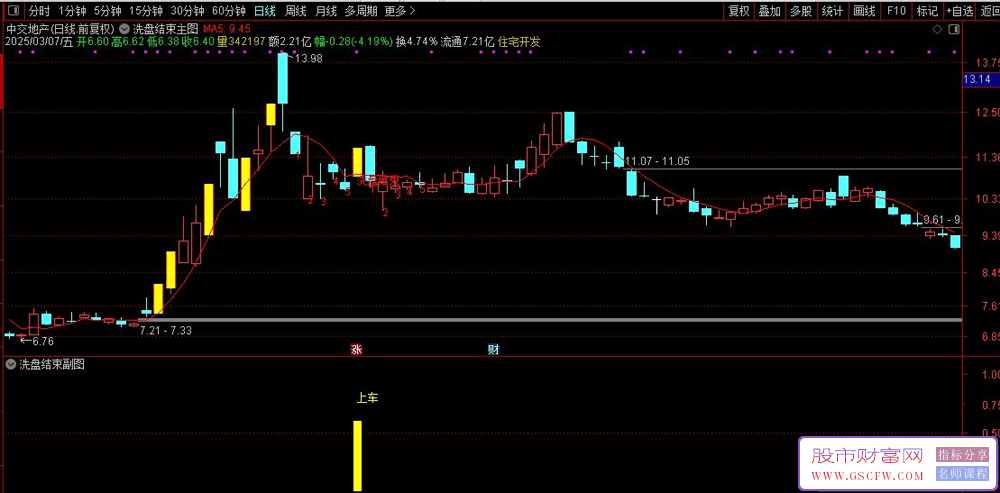Click the 11.07 - 11.05 gap line label

click(x=658, y=161)
